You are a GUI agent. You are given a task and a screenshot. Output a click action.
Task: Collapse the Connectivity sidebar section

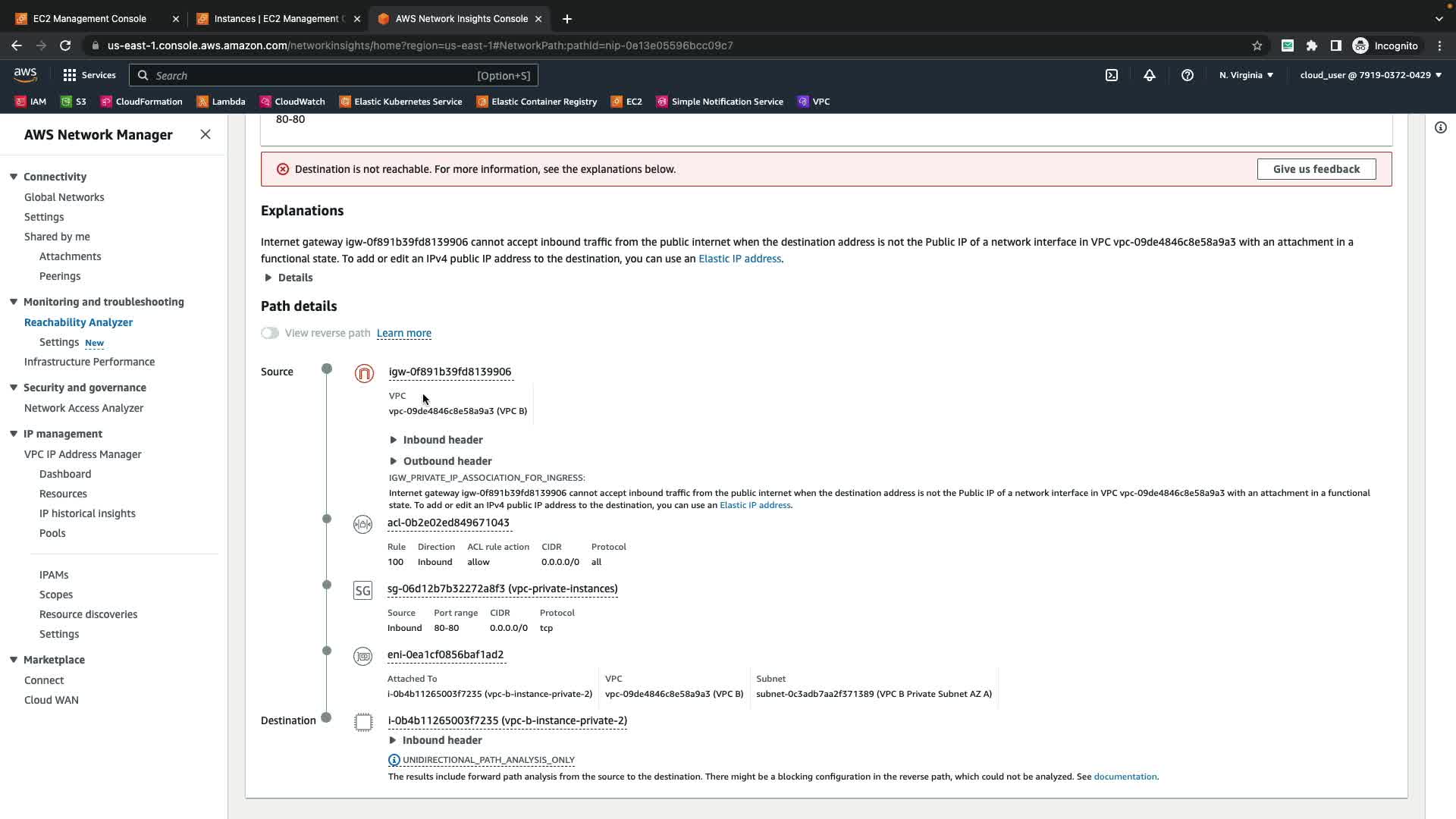click(14, 177)
